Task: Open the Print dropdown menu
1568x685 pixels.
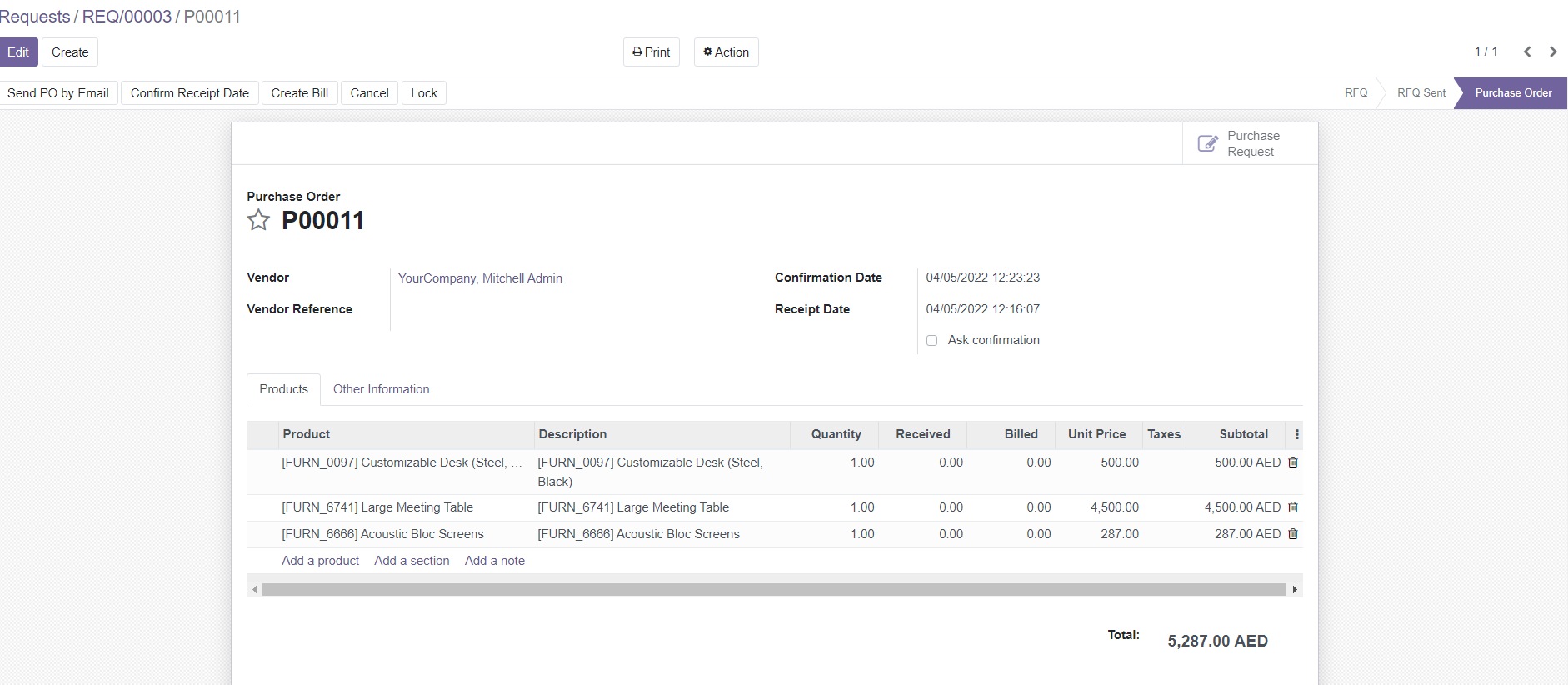Action: 651,52
